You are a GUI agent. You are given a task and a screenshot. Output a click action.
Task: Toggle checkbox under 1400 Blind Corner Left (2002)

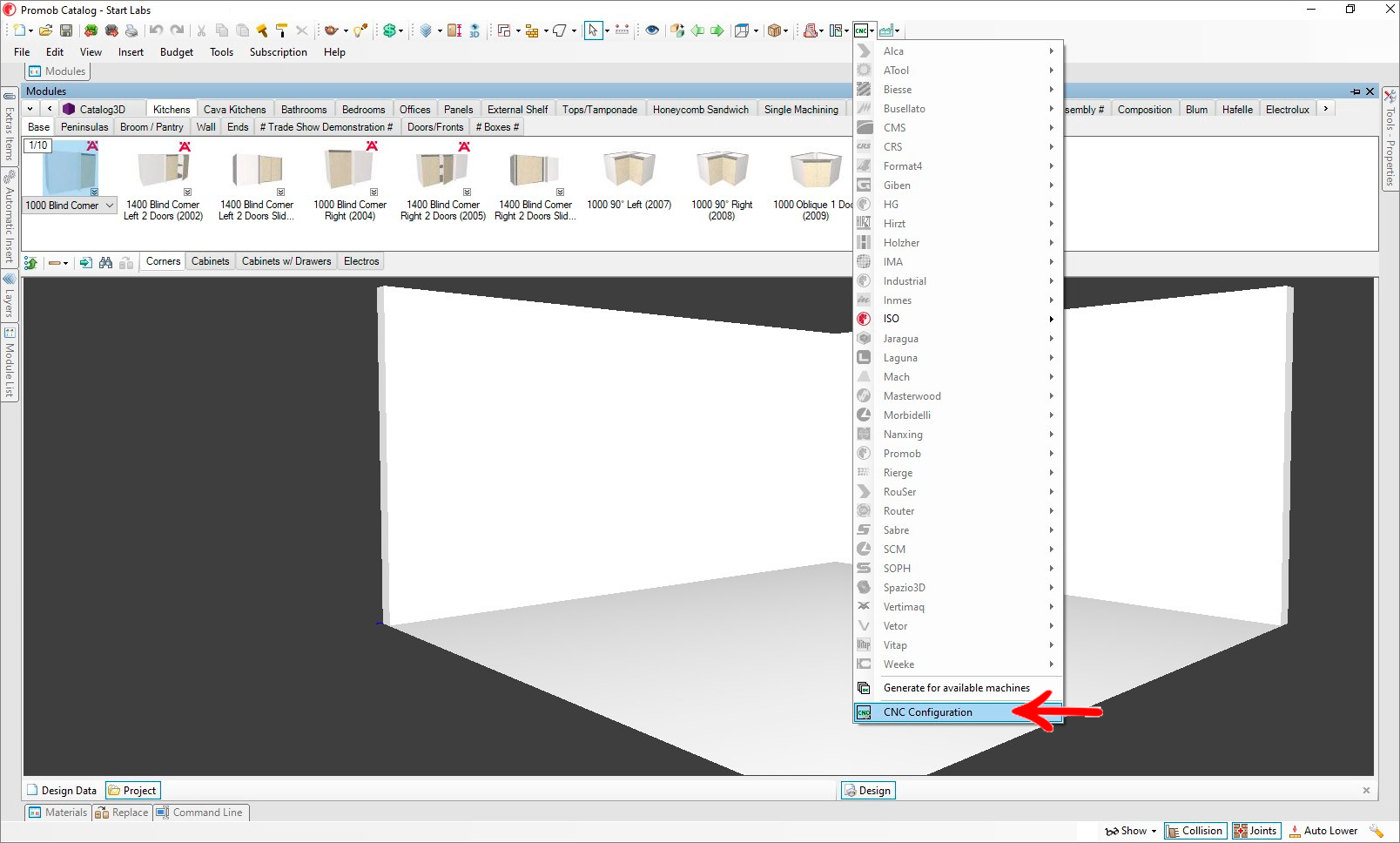(187, 192)
